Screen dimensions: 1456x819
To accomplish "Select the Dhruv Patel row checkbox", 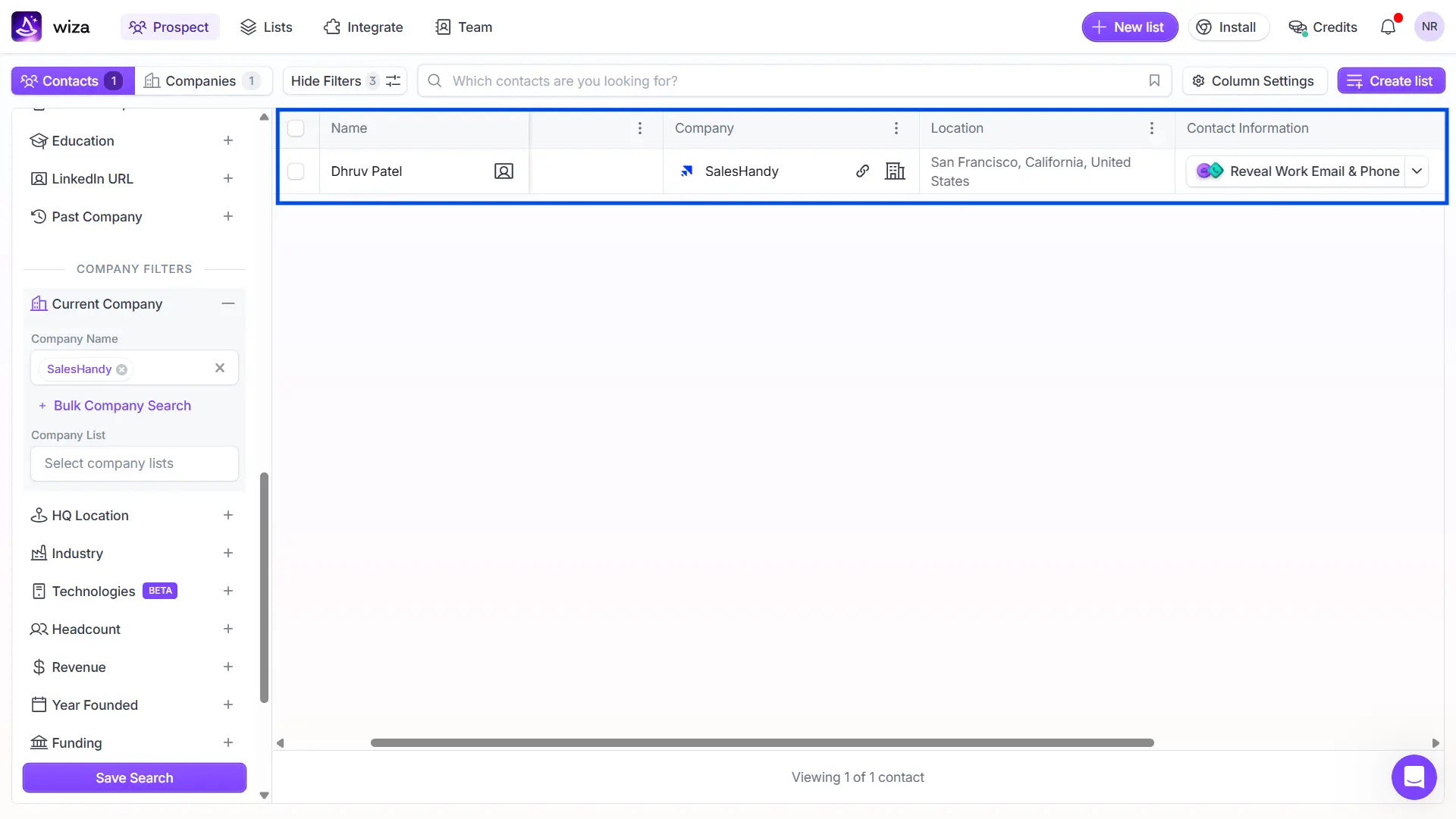I will click(x=296, y=171).
